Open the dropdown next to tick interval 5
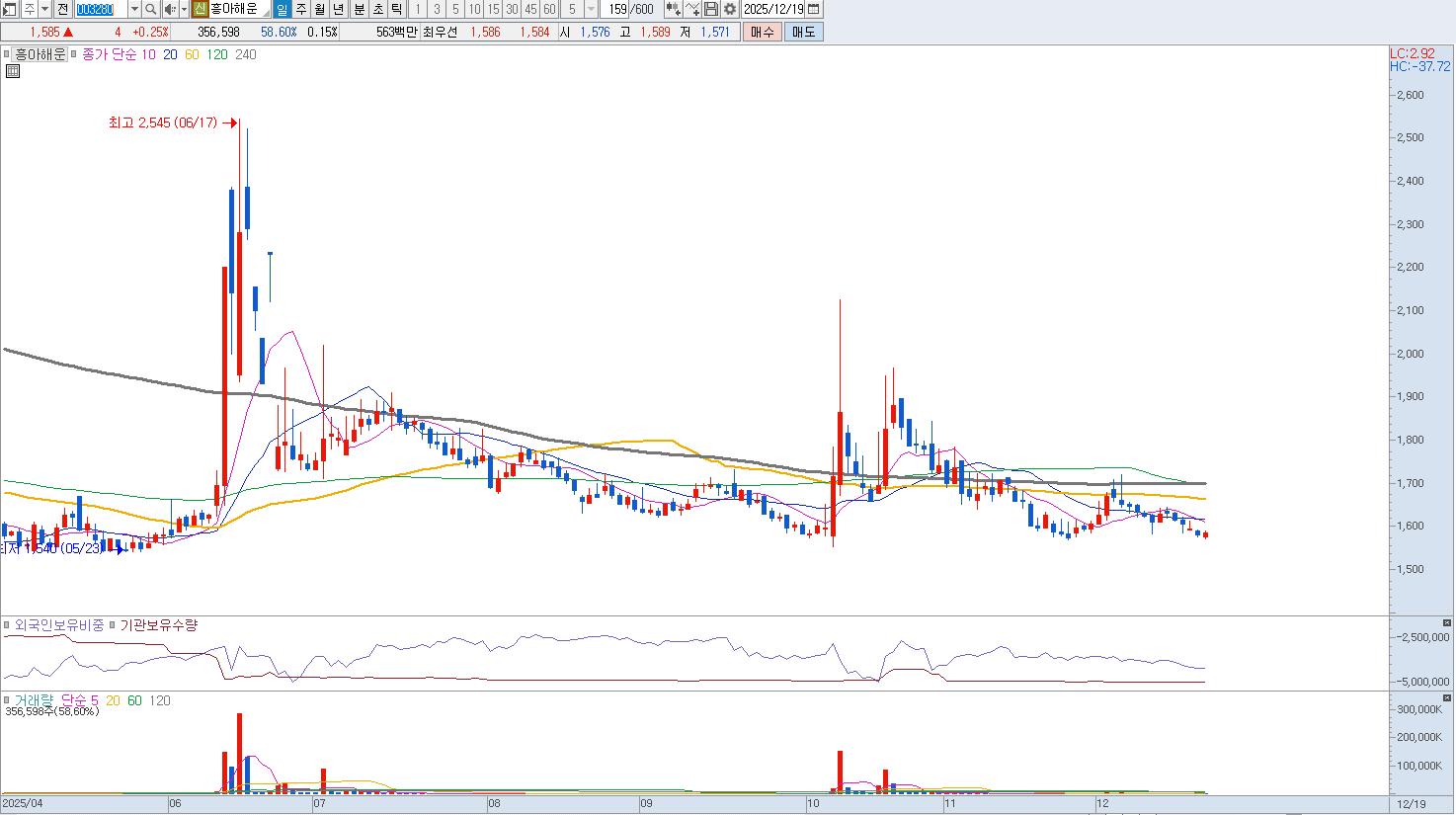1456x815 pixels. pyautogui.click(x=591, y=9)
